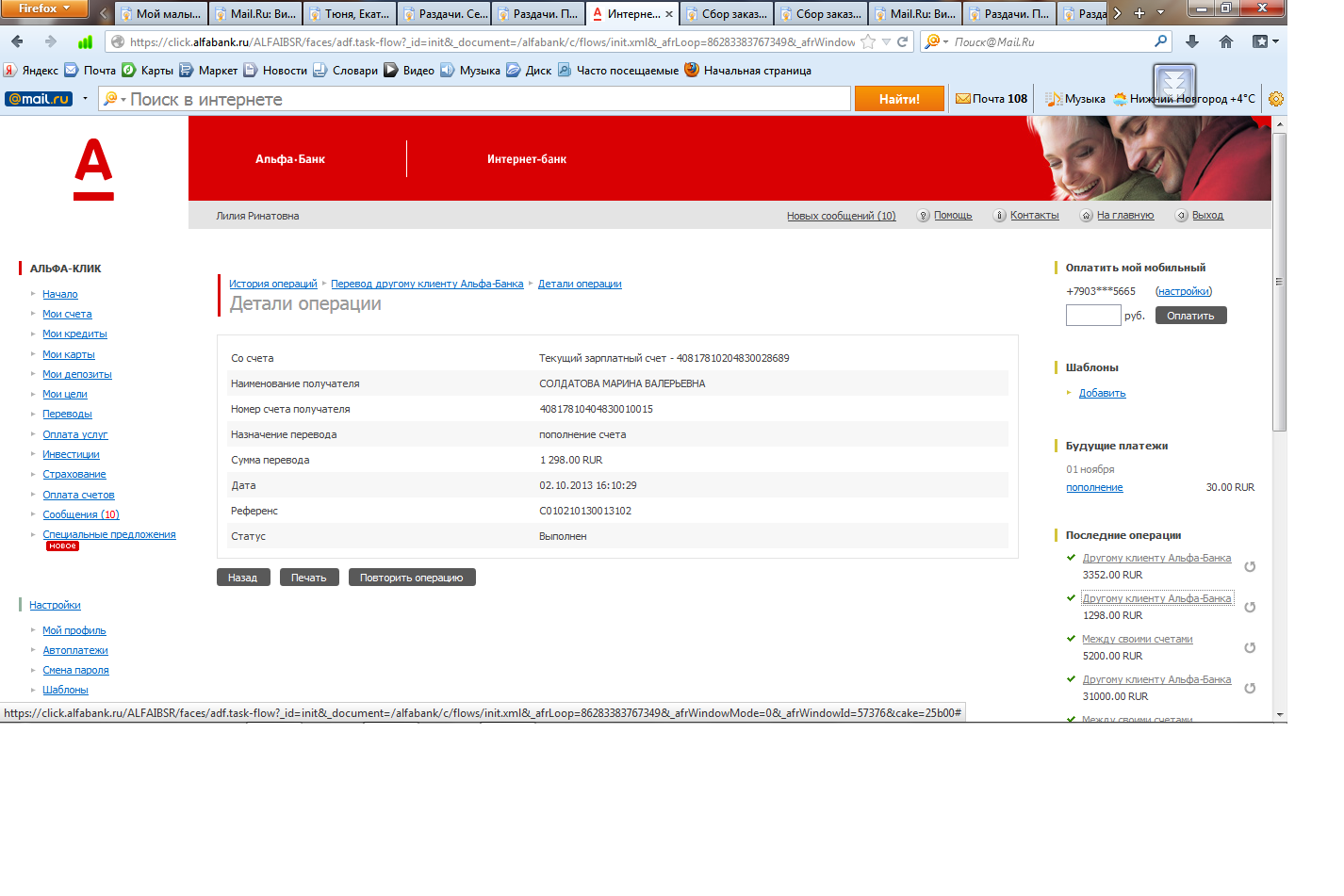Repeat the 3352.00 RUR operation icon
The image size is (1344, 896).
(1250, 566)
